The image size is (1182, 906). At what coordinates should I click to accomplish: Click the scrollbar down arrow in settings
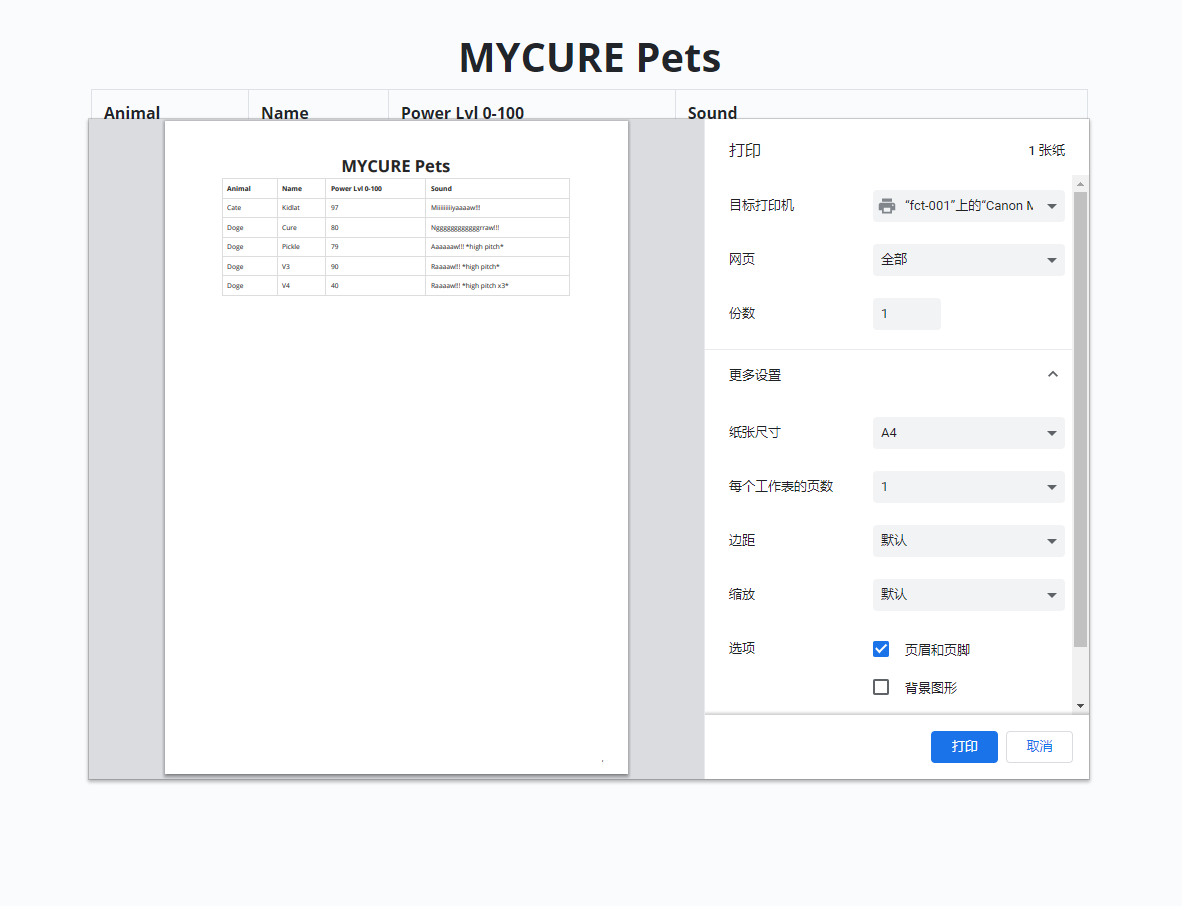click(x=1080, y=706)
